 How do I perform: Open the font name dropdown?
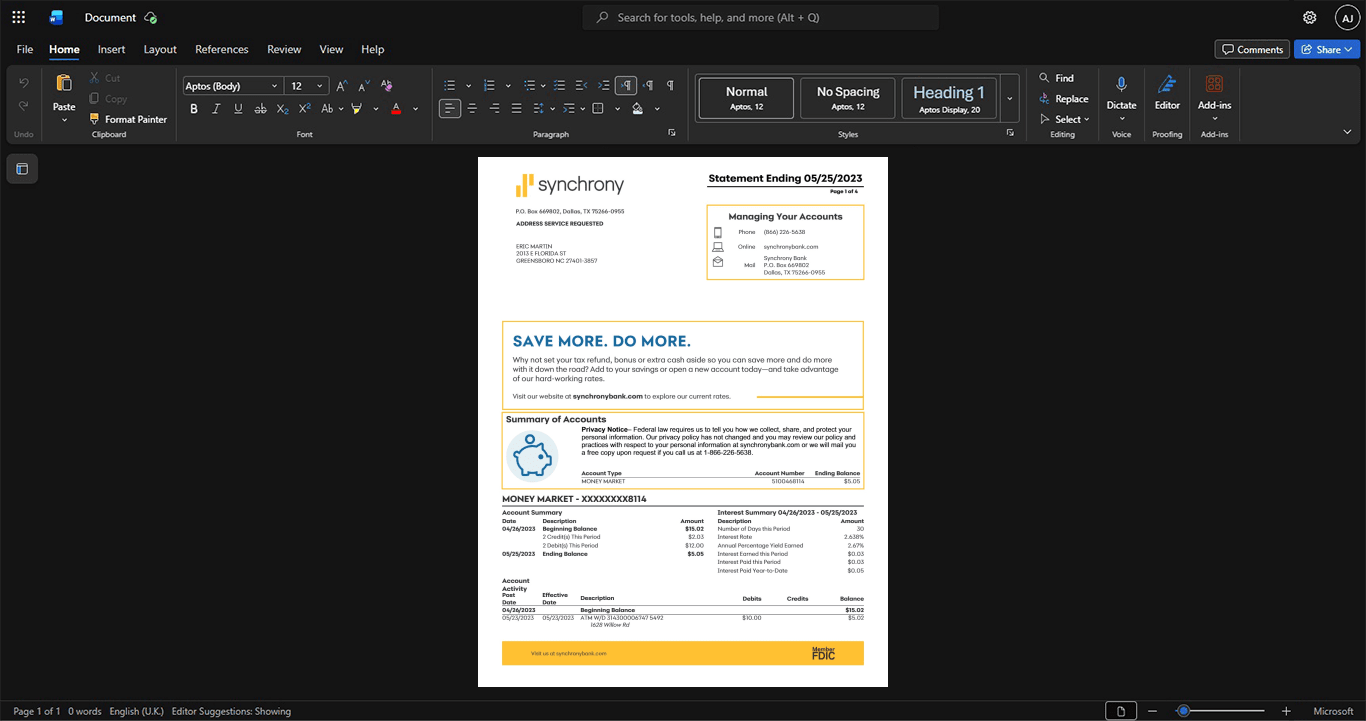(x=274, y=86)
